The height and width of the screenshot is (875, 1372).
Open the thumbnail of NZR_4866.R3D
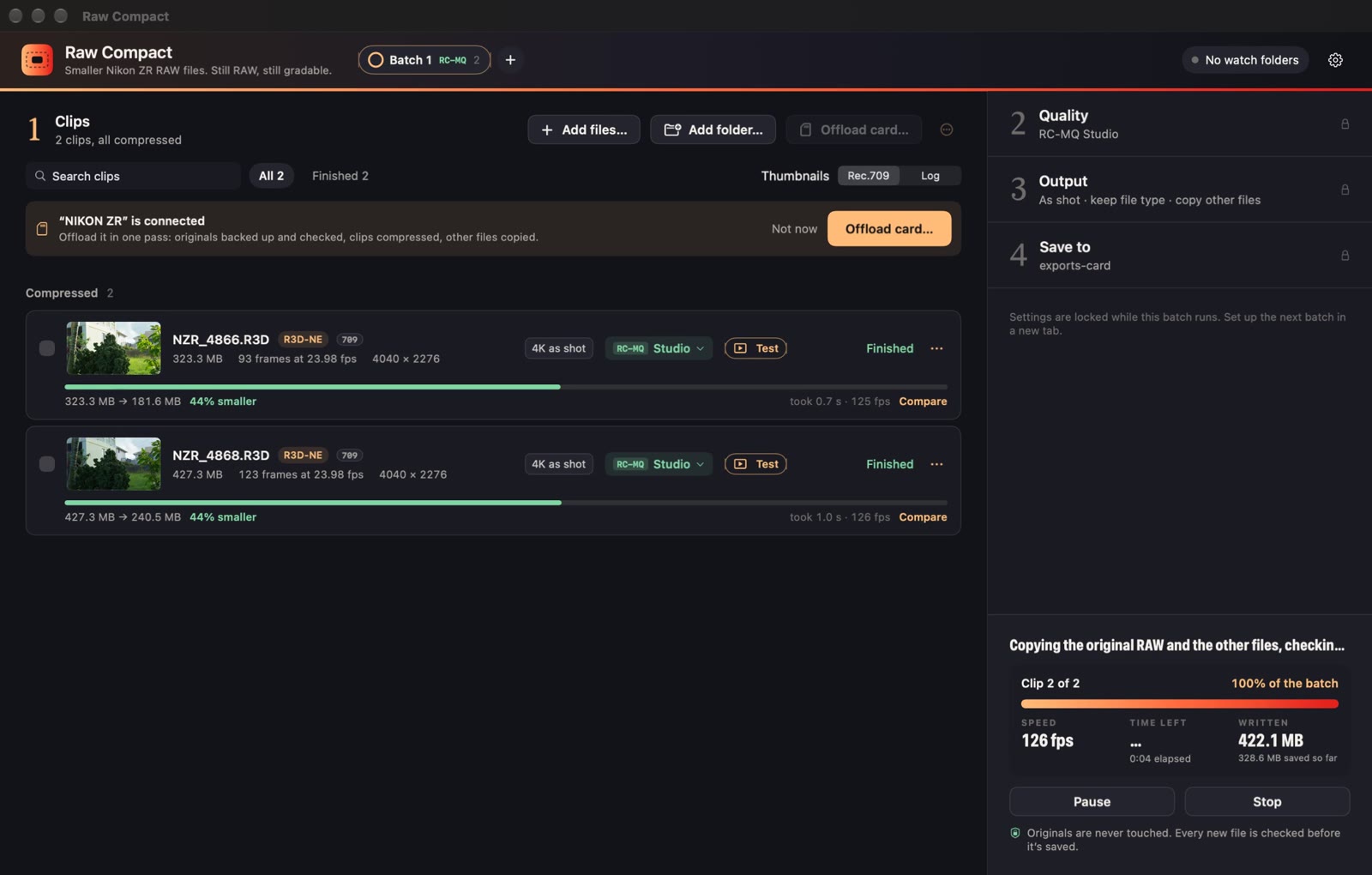113,348
